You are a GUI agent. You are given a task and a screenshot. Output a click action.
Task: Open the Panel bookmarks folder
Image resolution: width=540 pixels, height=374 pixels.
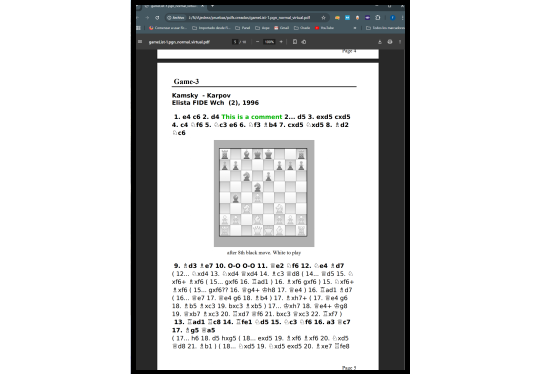(242, 28)
